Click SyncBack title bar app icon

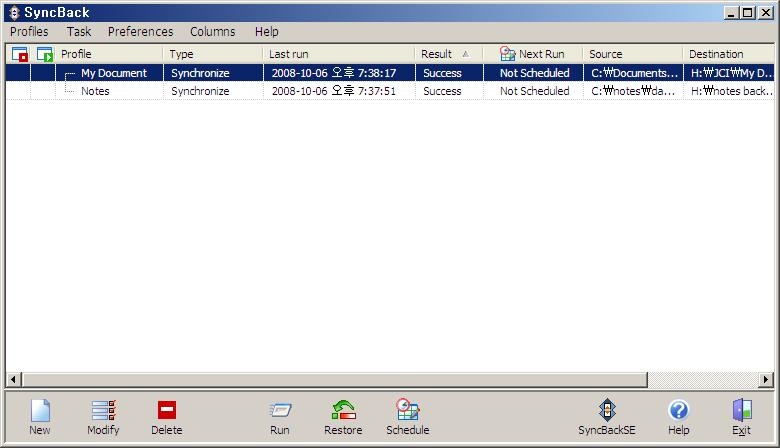[x=14, y=12]
